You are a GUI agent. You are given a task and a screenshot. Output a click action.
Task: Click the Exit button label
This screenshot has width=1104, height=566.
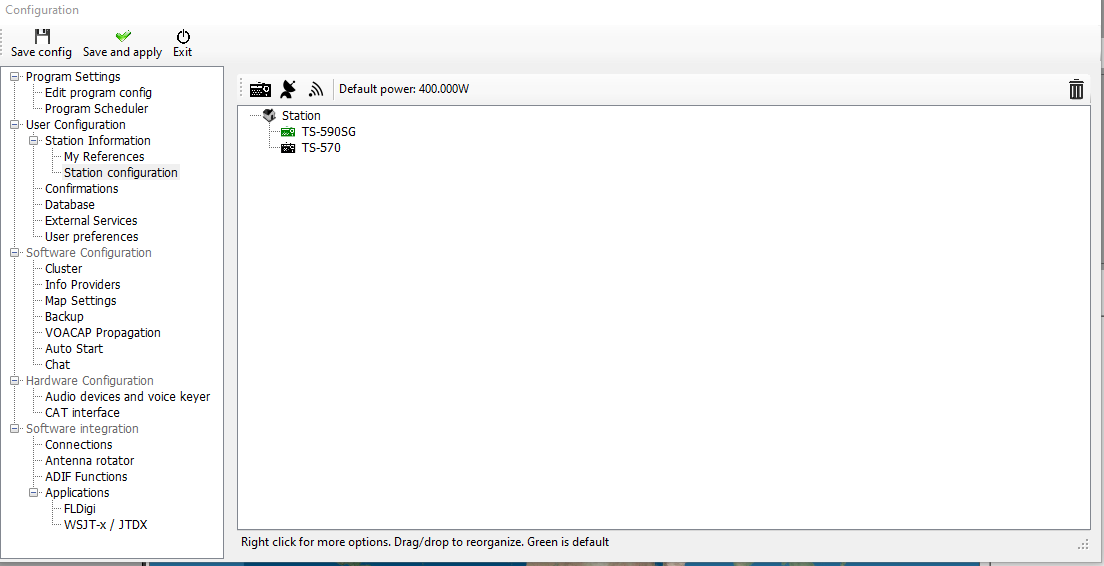(182, 52)
